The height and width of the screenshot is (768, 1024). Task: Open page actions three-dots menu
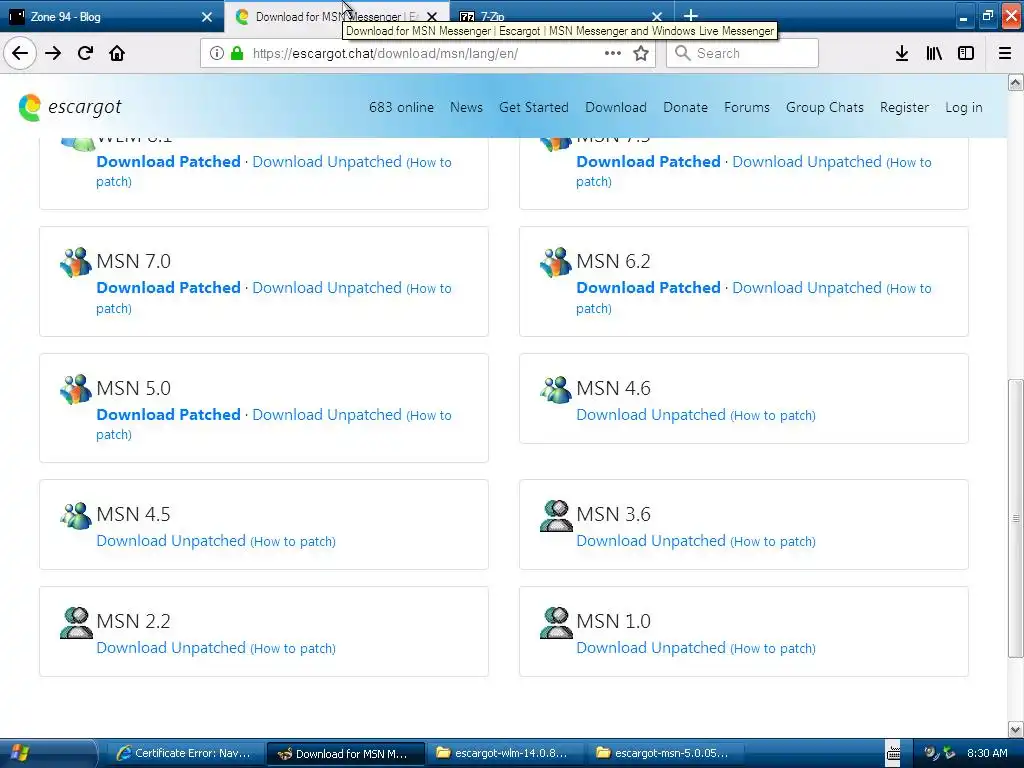tap(613, 53)
